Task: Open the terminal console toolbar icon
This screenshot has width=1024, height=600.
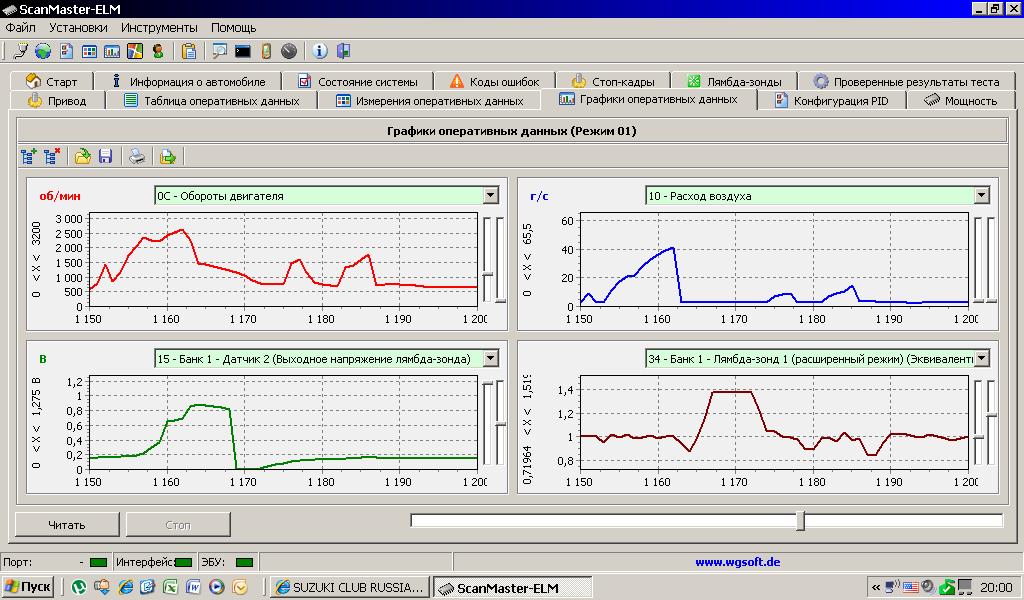Action: [x=242, y=51]
